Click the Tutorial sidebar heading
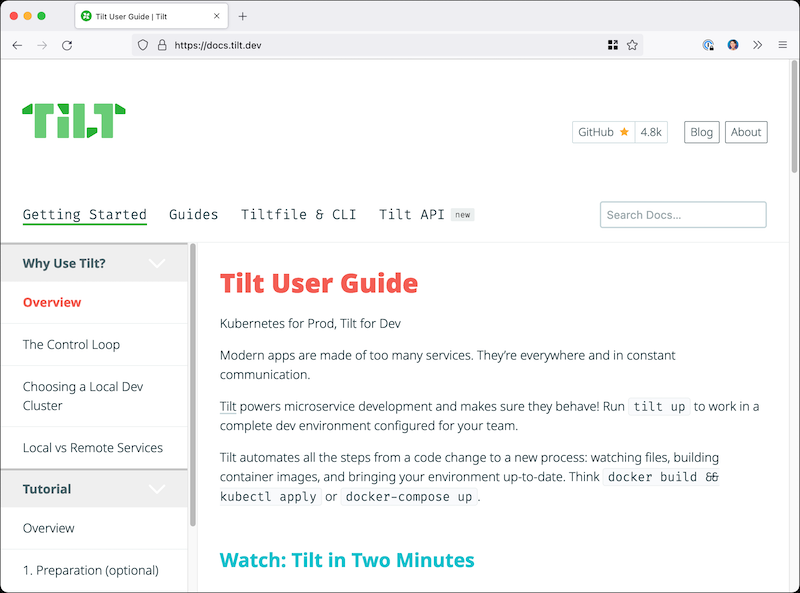 coord(47,489)
